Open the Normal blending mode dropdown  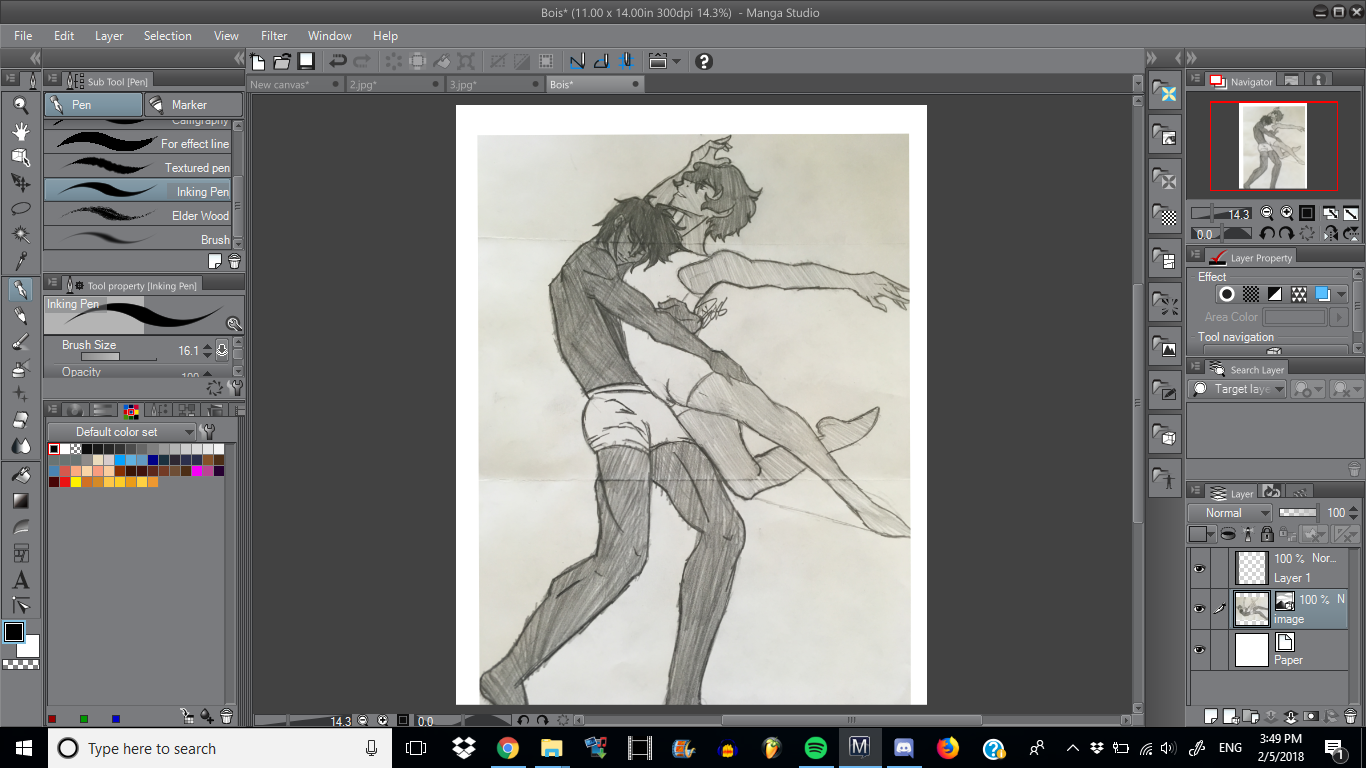tap(1231, 513)
